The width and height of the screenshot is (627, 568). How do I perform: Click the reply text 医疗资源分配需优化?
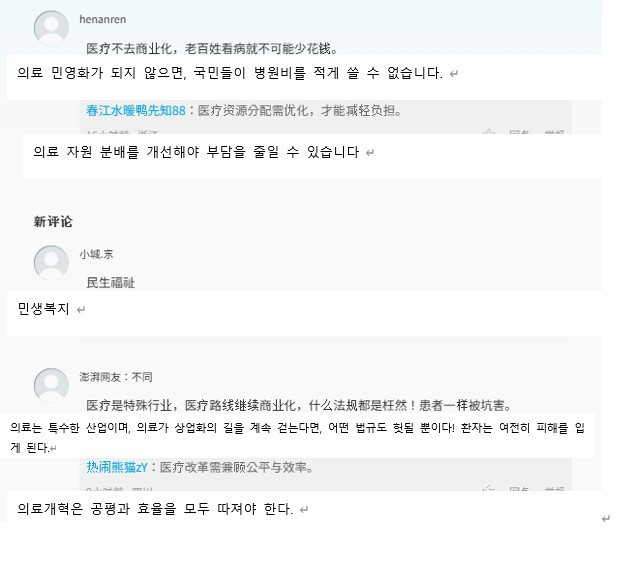300,111
